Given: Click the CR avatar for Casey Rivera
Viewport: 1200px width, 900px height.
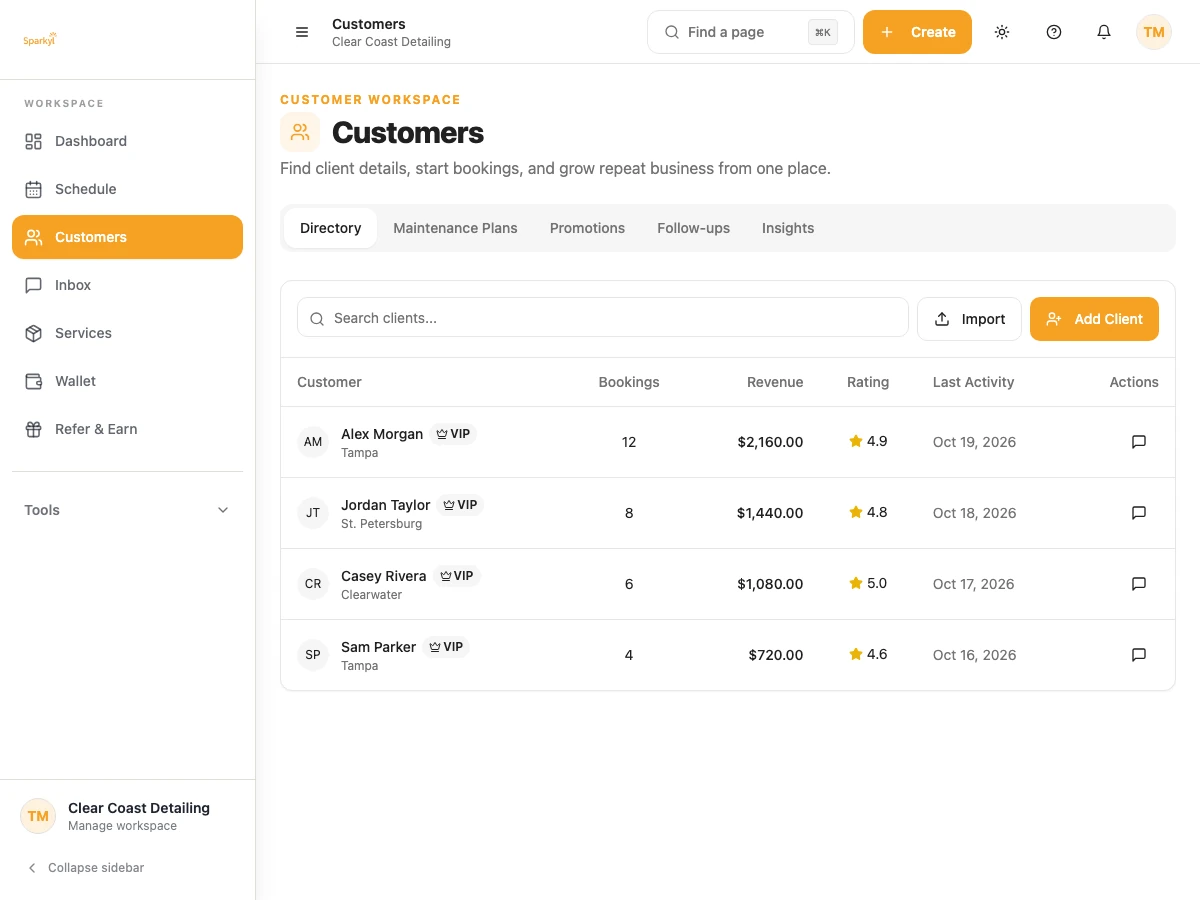Looking at the screenshot, I should pyautogui.click(x=313, y=584).
